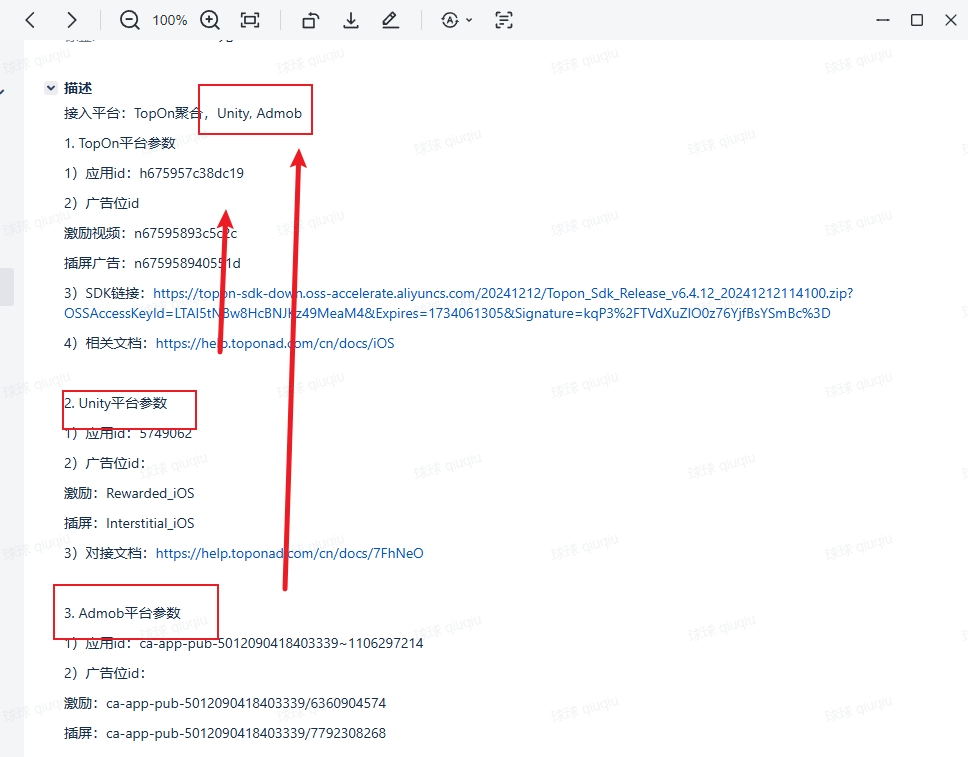Screen dimensions: 968x757
Task: Zoom out of the image
Action: (130, 20)
